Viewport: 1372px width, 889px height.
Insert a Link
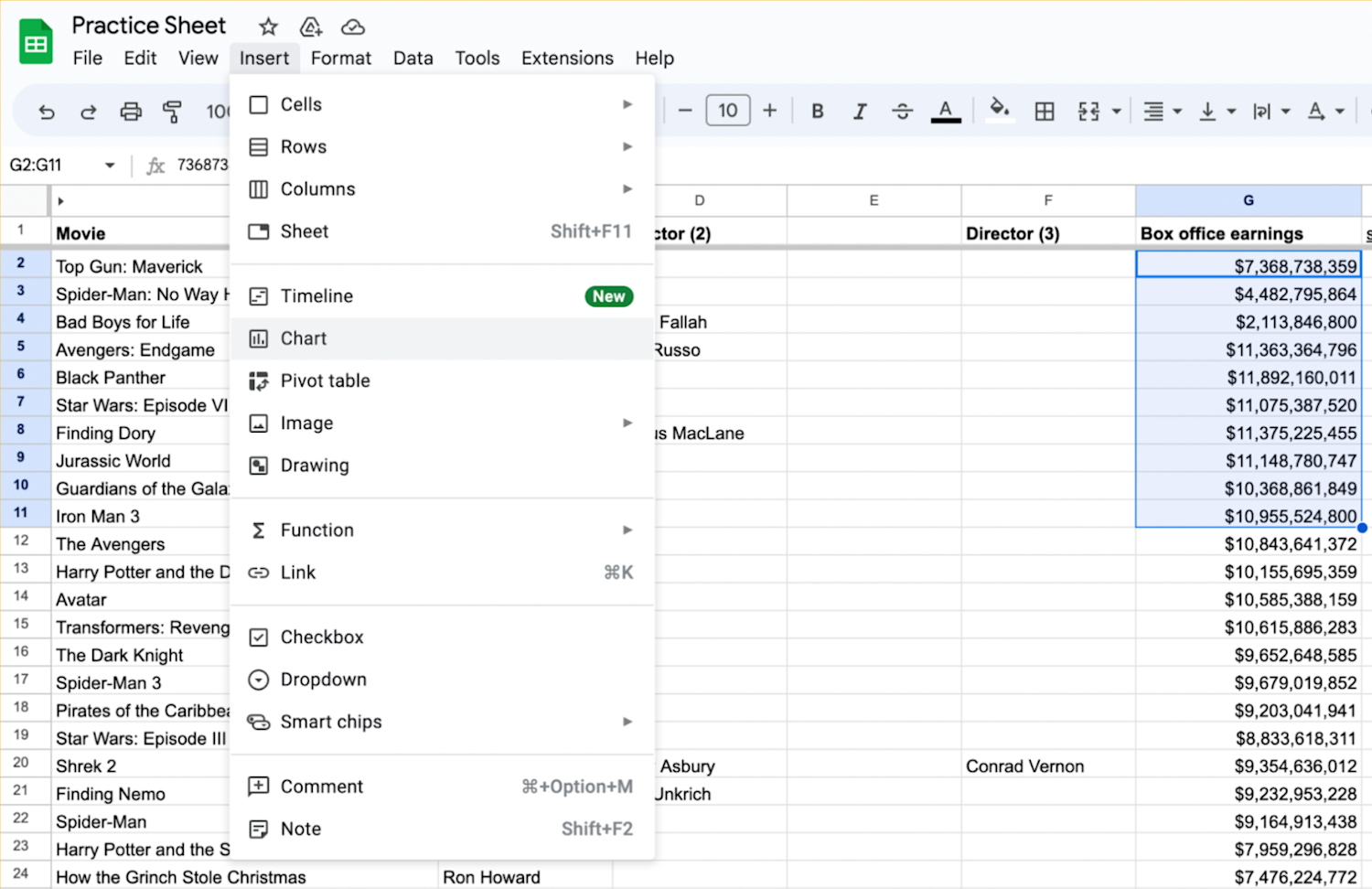pos(442,573)
